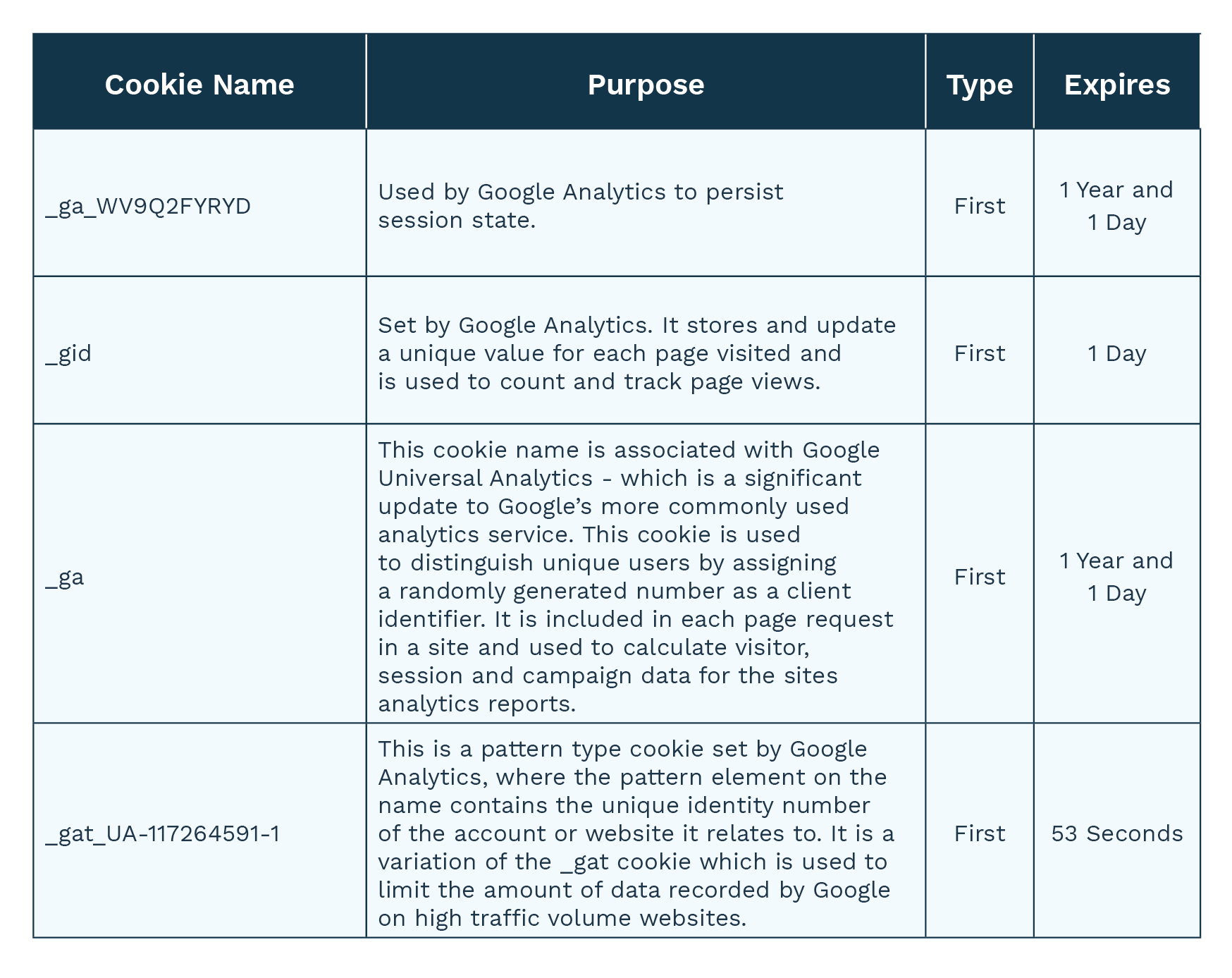Select the _gid cookie name cell
Viewport: 1232px width, 978px height.
pyautogui.click(x=69, y=353)
